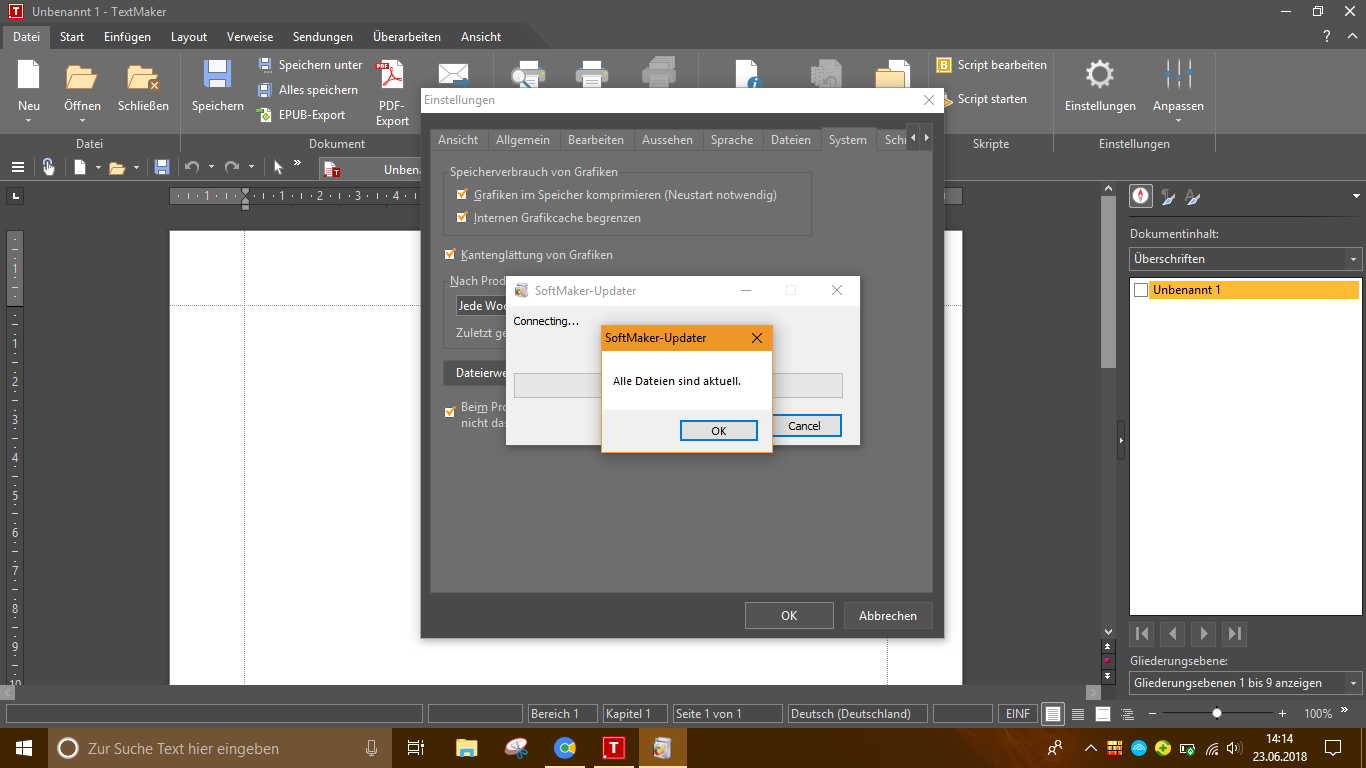Click the zoom out minus button
1366x768 pixels.
(1152, 714)
